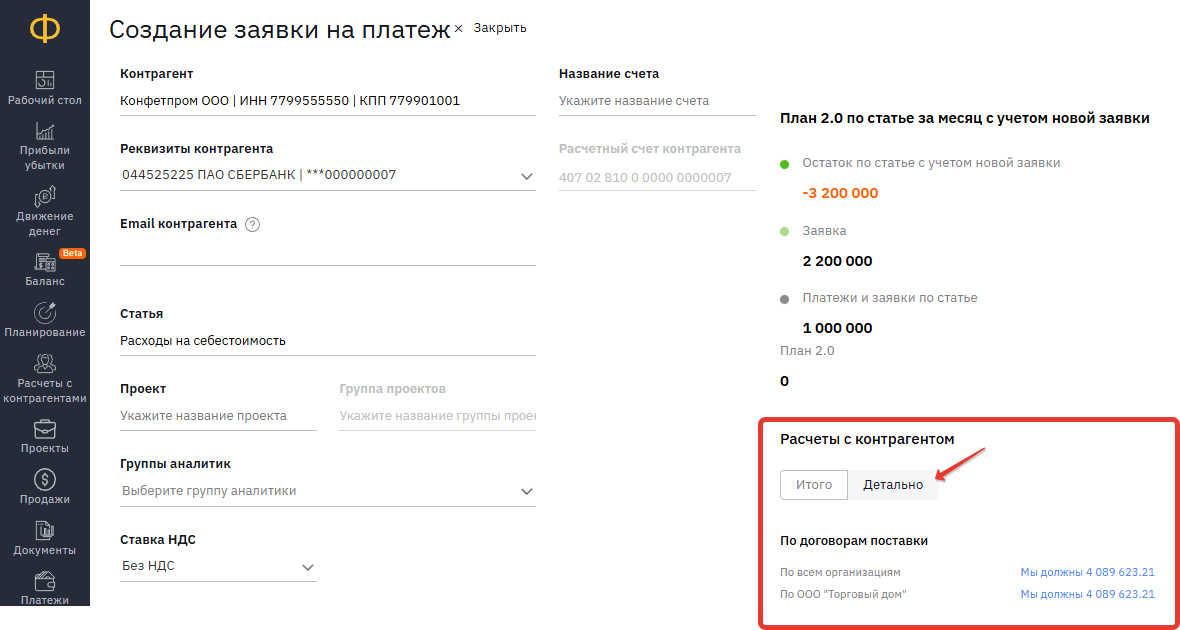This screenshot has width=1180, height=630.
Task: Open Документы sidebar icon
Action: tap(45, 531)
